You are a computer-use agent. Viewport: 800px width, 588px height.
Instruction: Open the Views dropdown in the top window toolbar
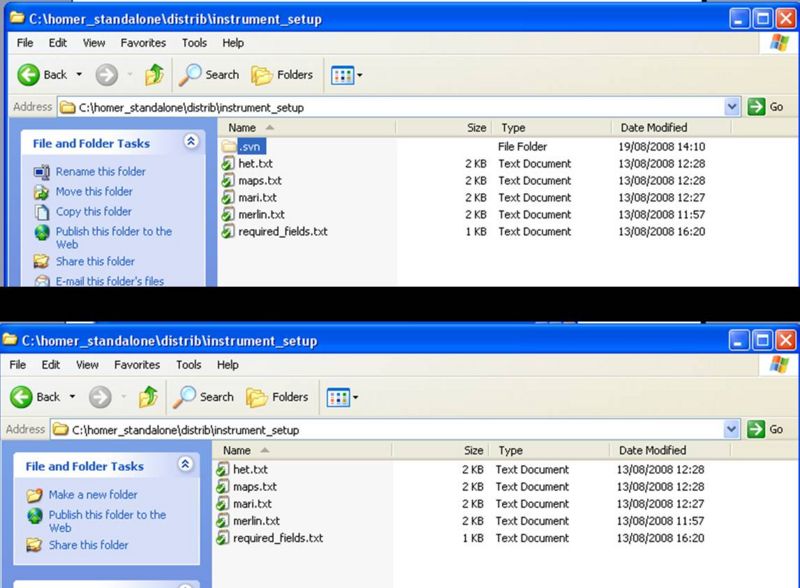pos(345,75)
